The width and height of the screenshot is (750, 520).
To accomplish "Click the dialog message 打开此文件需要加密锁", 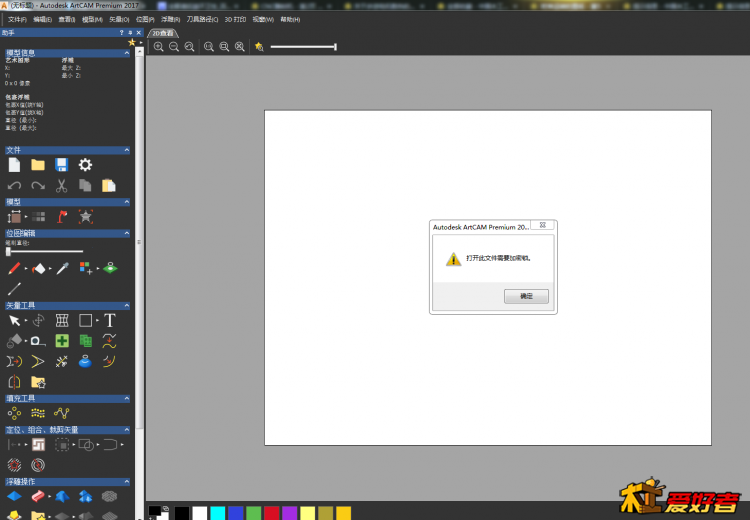I will point(498,258).
